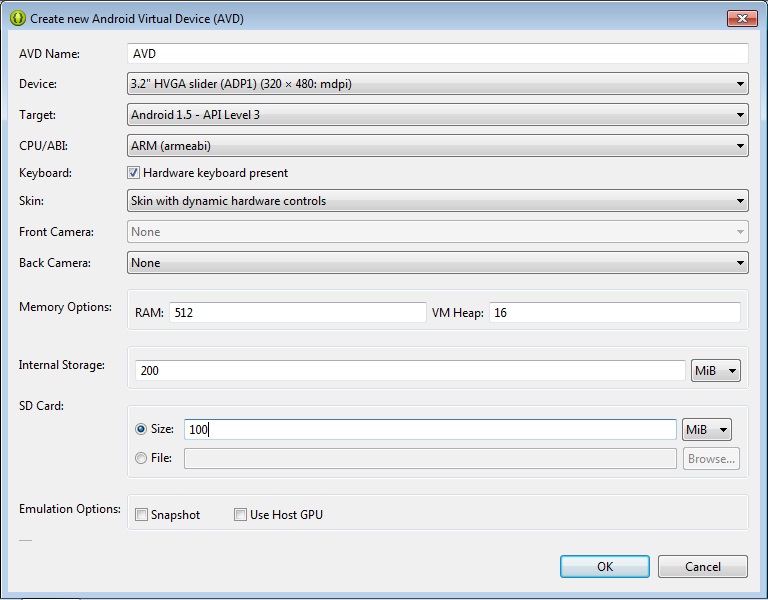Open the CPU/ABI dropdown
This screenshot has height=600, width=768.
point(437,145)
